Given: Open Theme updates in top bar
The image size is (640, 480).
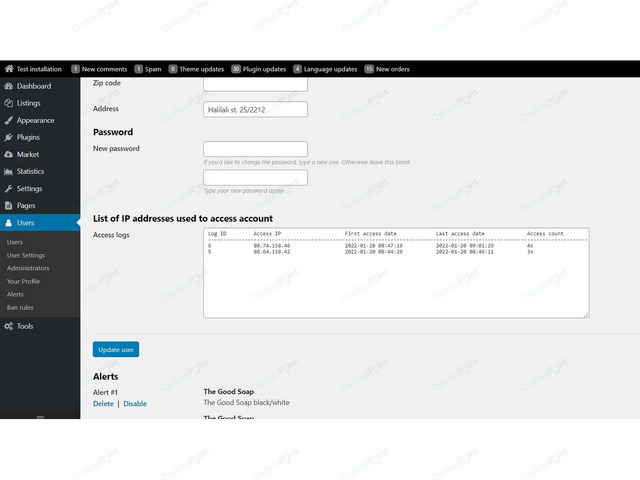Looking at the screenshot, I should (202, 69).
